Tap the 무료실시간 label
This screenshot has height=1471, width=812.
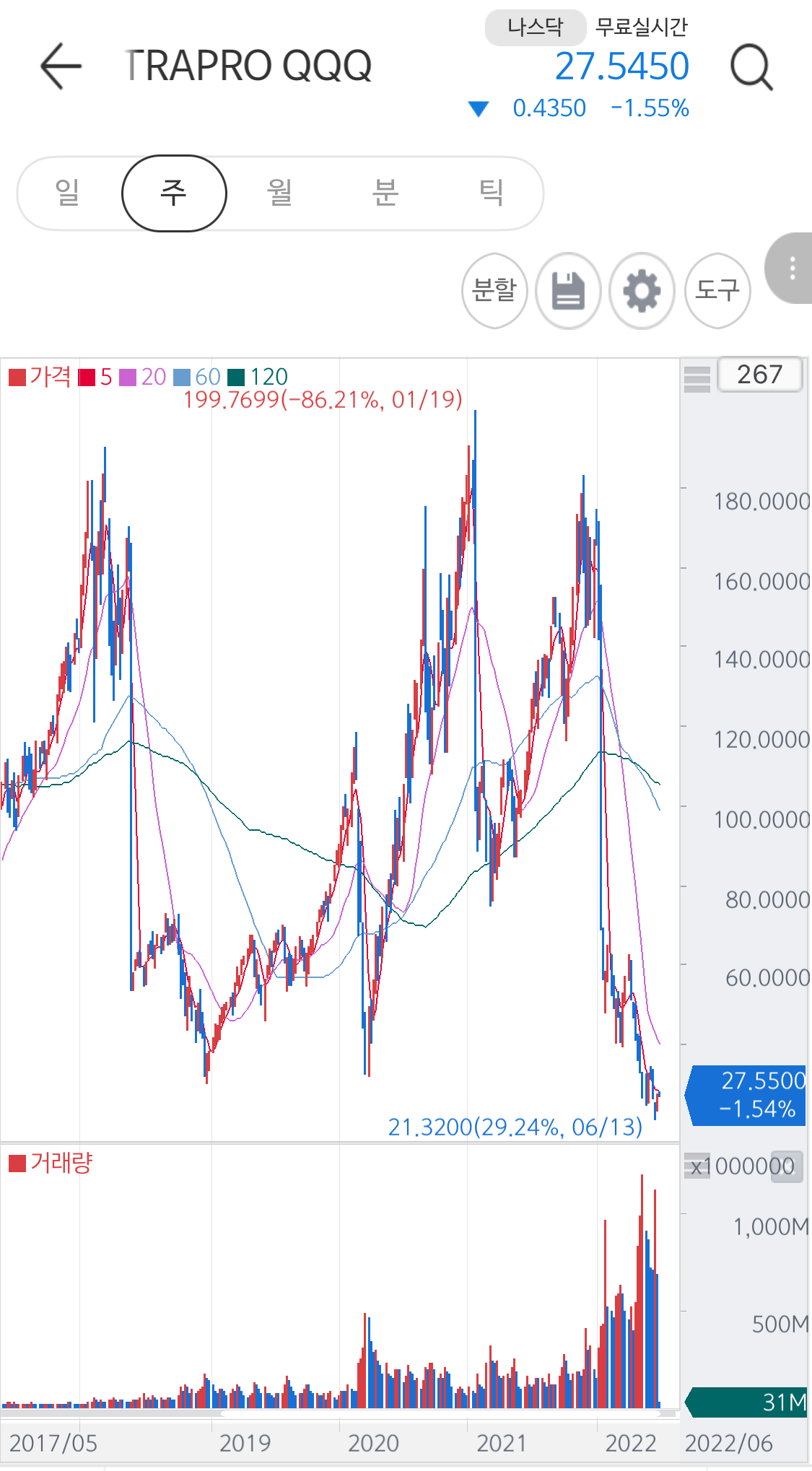click(641, 27)
